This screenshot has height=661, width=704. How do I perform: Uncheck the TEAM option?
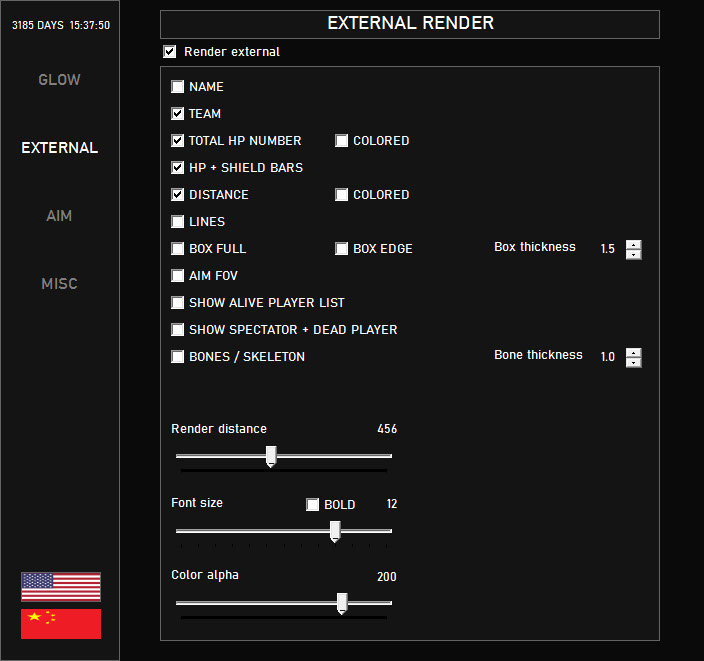178,114
